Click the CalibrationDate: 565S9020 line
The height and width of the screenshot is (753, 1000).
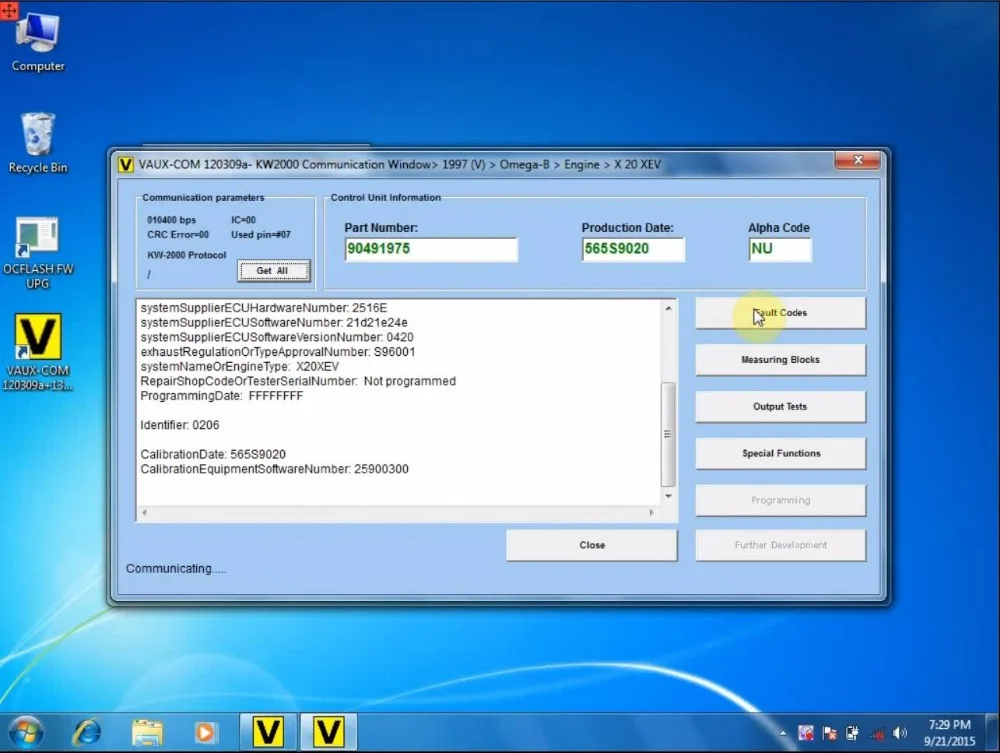click(212, 455)
